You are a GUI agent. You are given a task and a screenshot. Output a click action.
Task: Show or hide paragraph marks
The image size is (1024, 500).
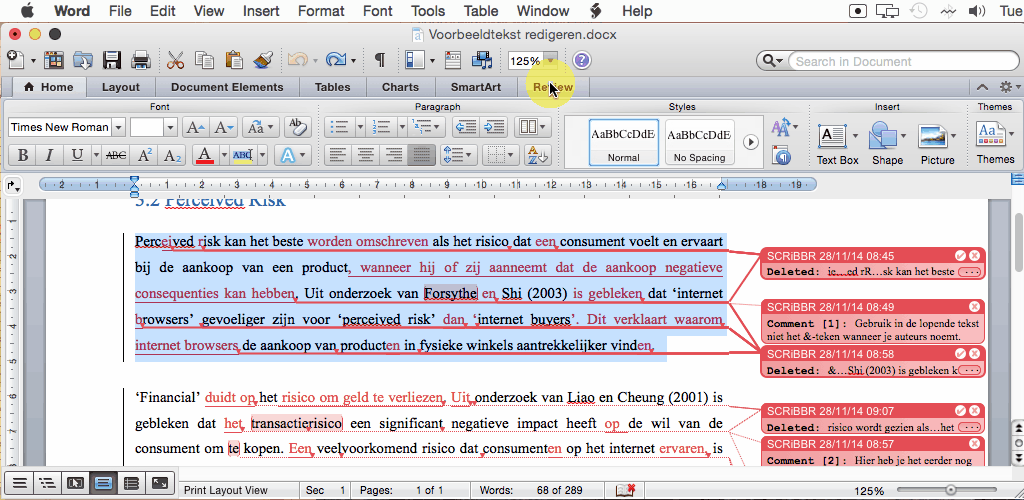point(379,61)
